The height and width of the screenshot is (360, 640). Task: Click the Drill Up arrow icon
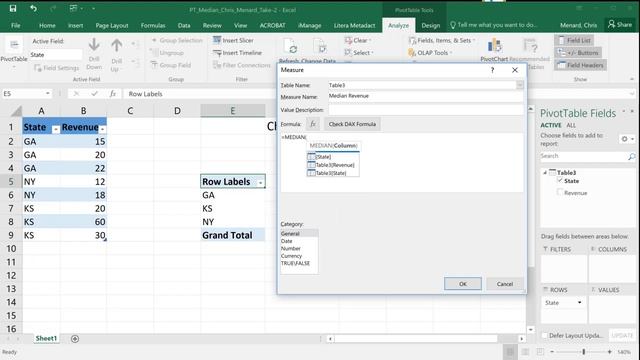click(117, 45)
